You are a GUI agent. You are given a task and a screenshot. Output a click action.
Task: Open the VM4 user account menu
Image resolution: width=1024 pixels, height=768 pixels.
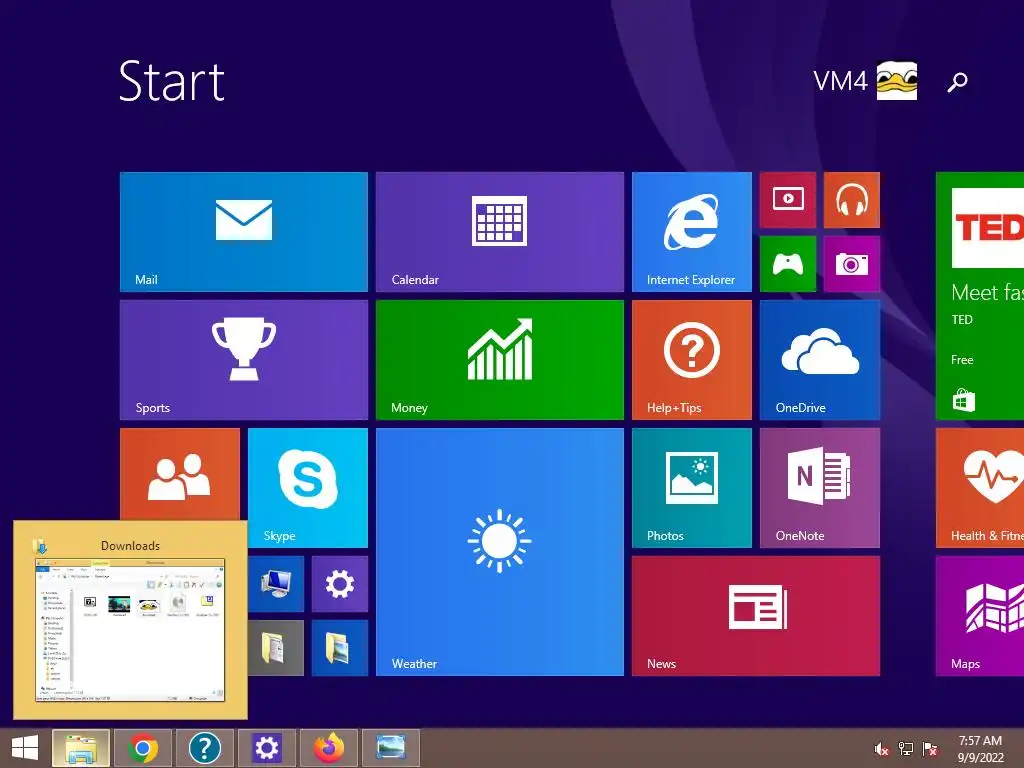tap(865, 81)
